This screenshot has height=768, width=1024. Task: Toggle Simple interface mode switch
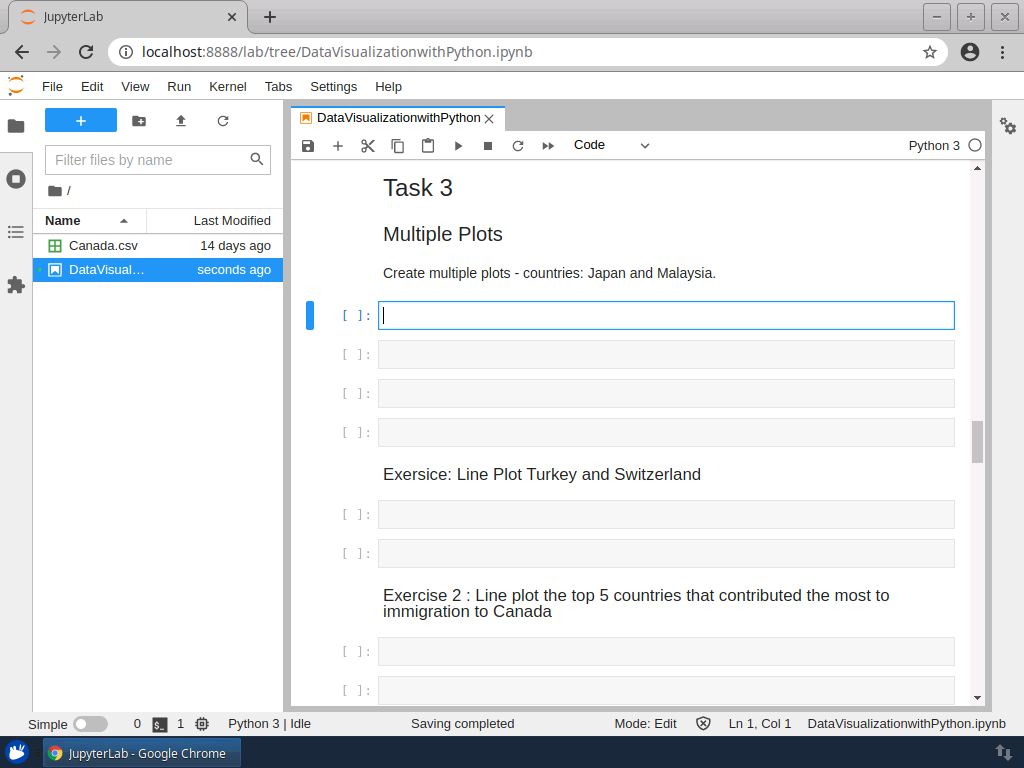click(90, 724)
